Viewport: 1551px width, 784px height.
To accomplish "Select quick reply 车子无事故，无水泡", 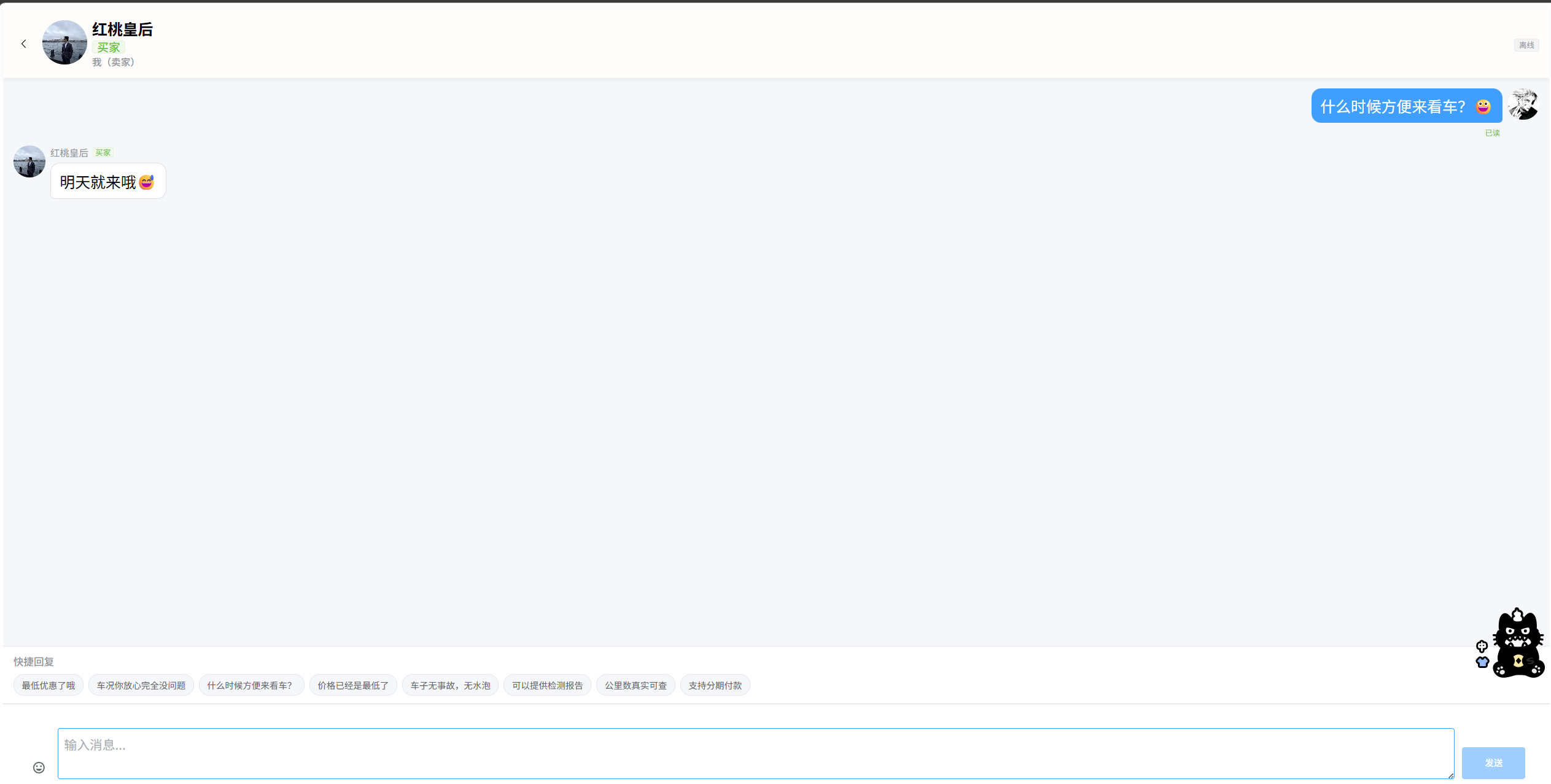I will [x=450, y=685].
